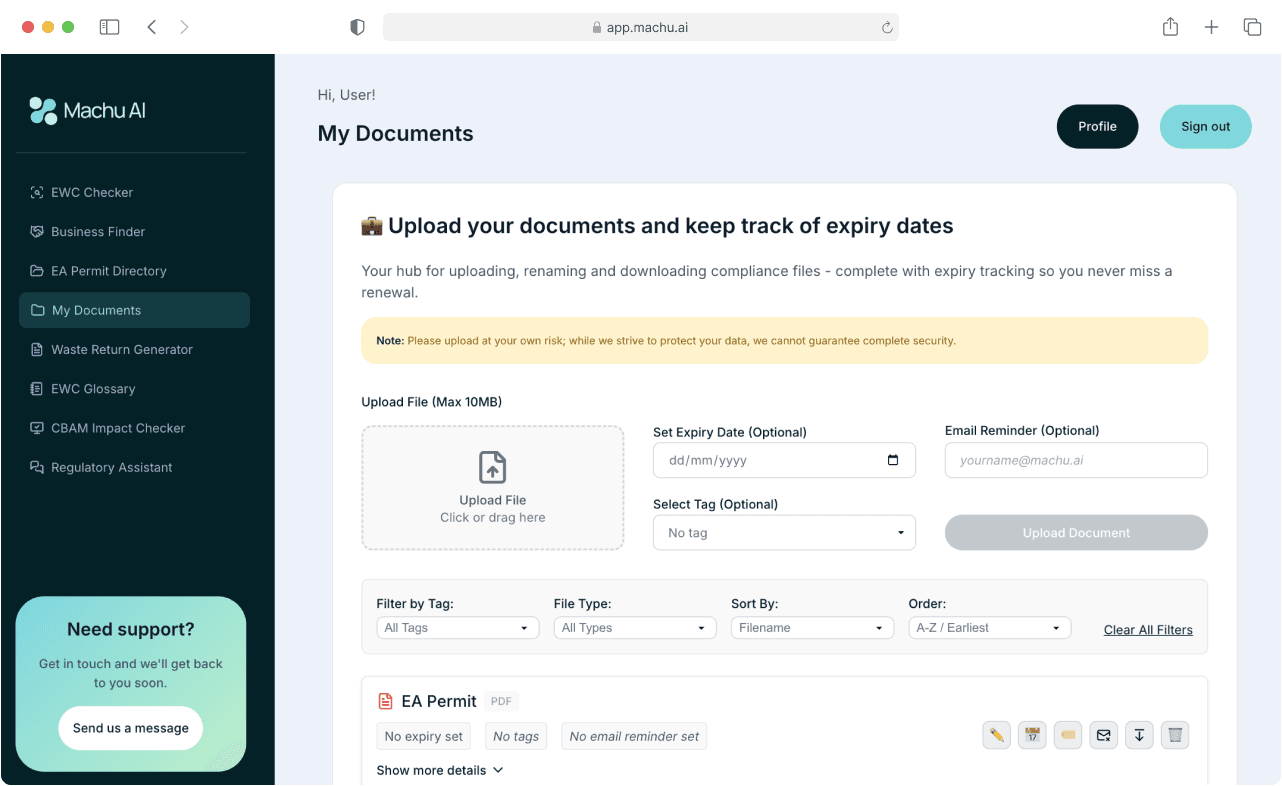Download EA Permit with the arrow icon
Screen dimensions: 1282x786
tap(1139, 736)
